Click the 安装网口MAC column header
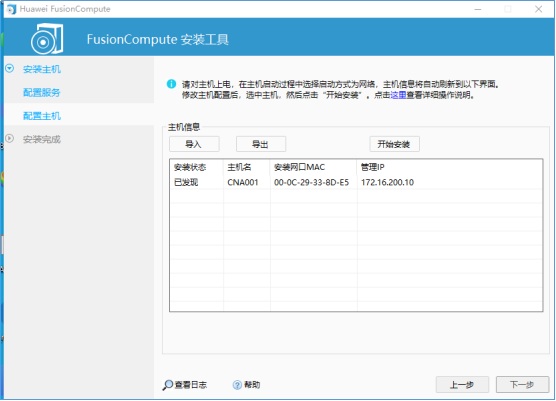556x401 pixels. coord(314,167)
